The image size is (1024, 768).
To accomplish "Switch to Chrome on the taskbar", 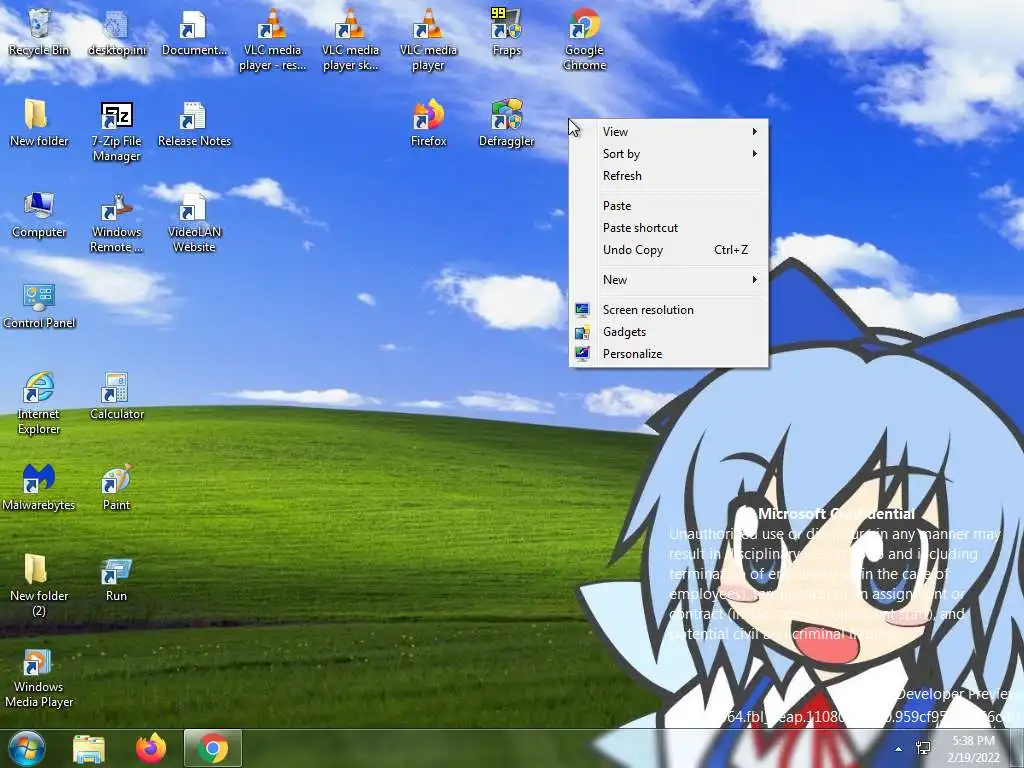I will tap(213, 748).
